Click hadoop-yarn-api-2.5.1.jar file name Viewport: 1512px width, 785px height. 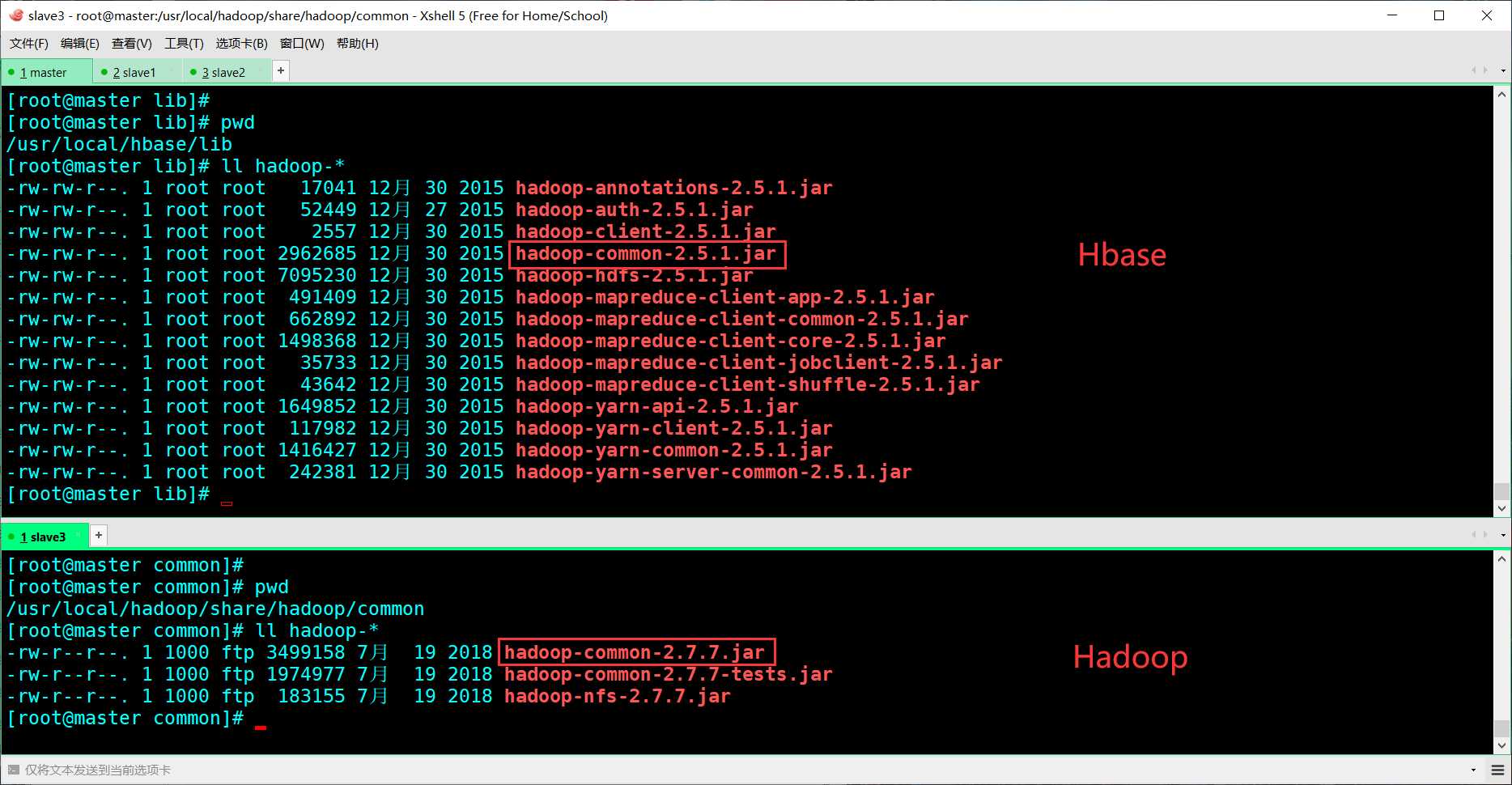click(656, 406)
